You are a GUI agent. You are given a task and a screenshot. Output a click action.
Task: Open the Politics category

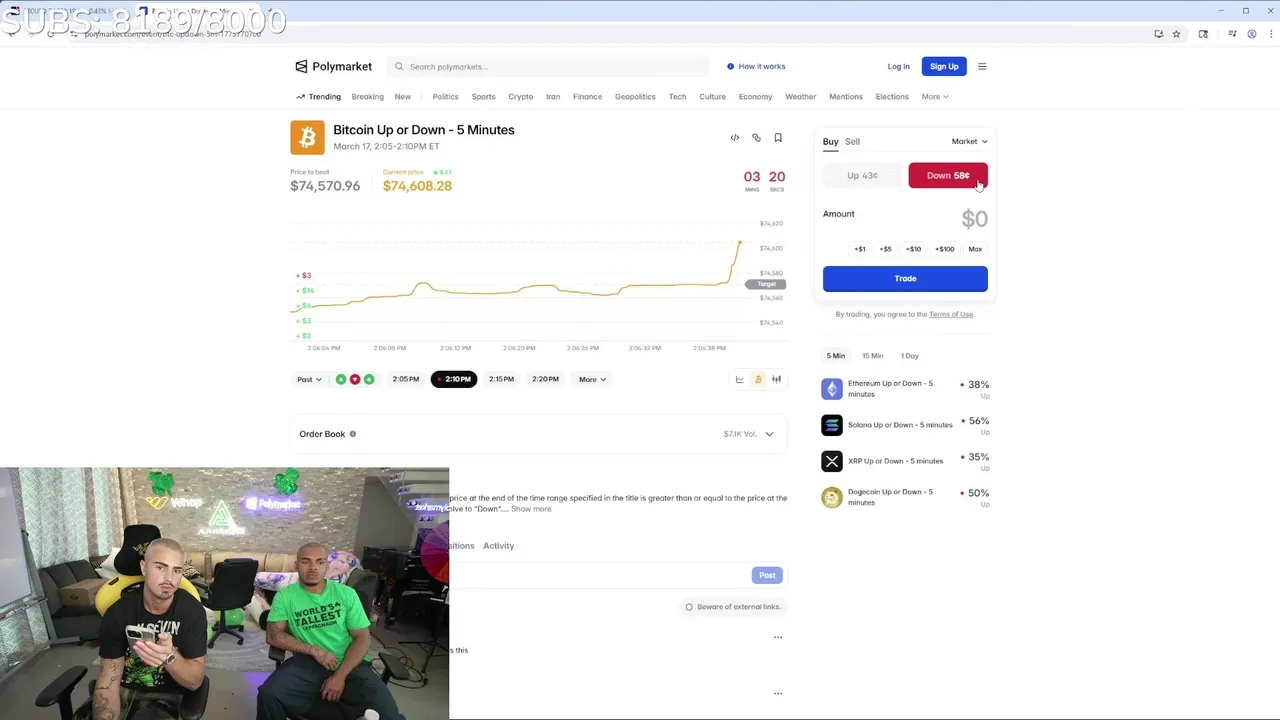445,97
